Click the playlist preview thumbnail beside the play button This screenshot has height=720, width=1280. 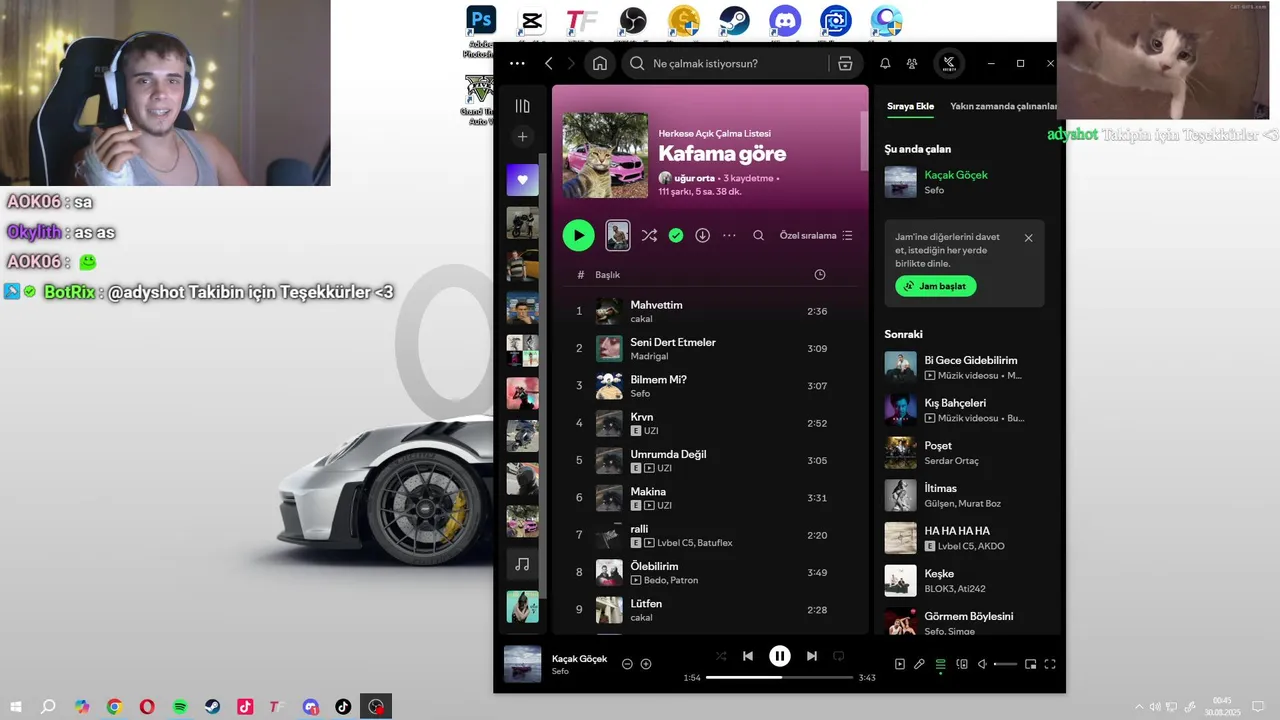click(x=618, y=235)
